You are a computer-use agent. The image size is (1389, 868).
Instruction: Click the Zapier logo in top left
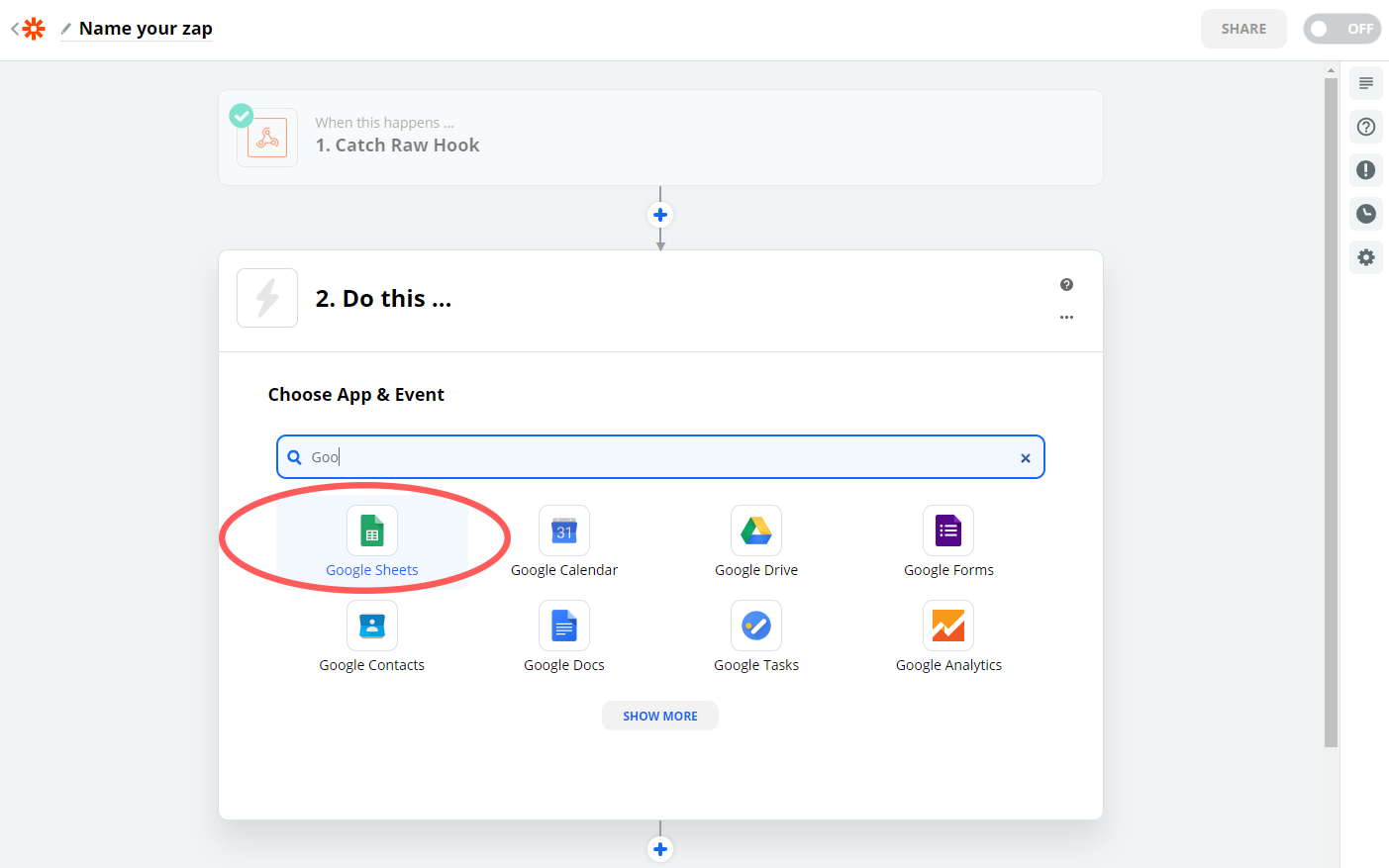pos(33,28)
